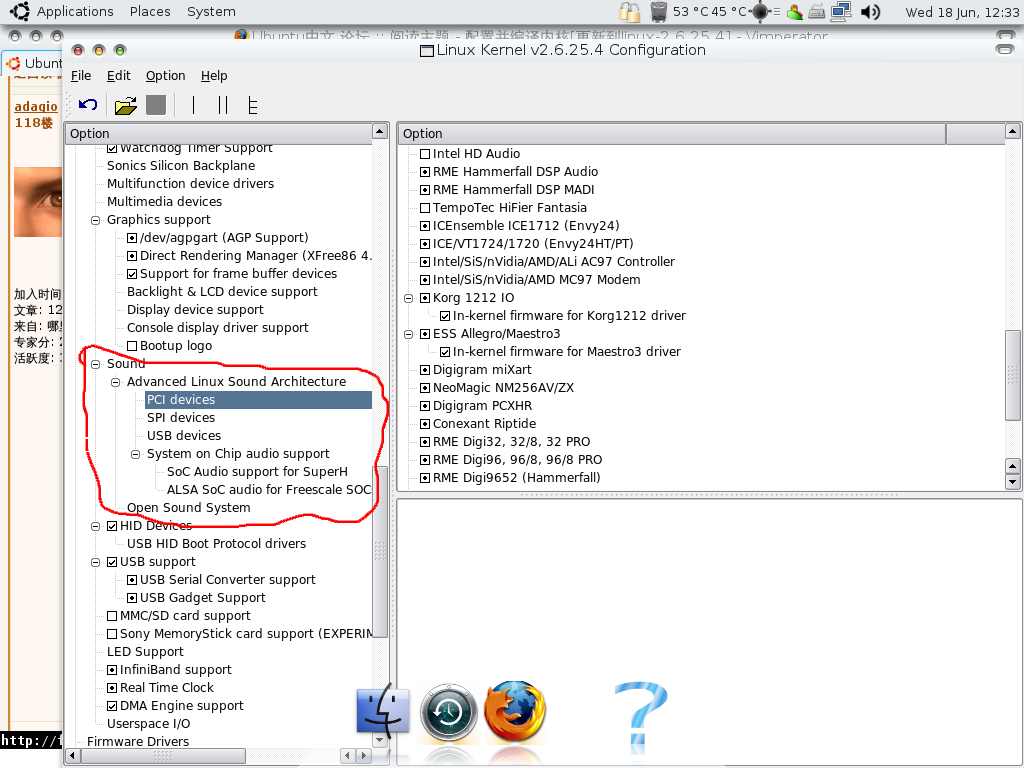Select USB devices under ALSA
Screen dimensions: 1024x768
(x=184, y=436)
